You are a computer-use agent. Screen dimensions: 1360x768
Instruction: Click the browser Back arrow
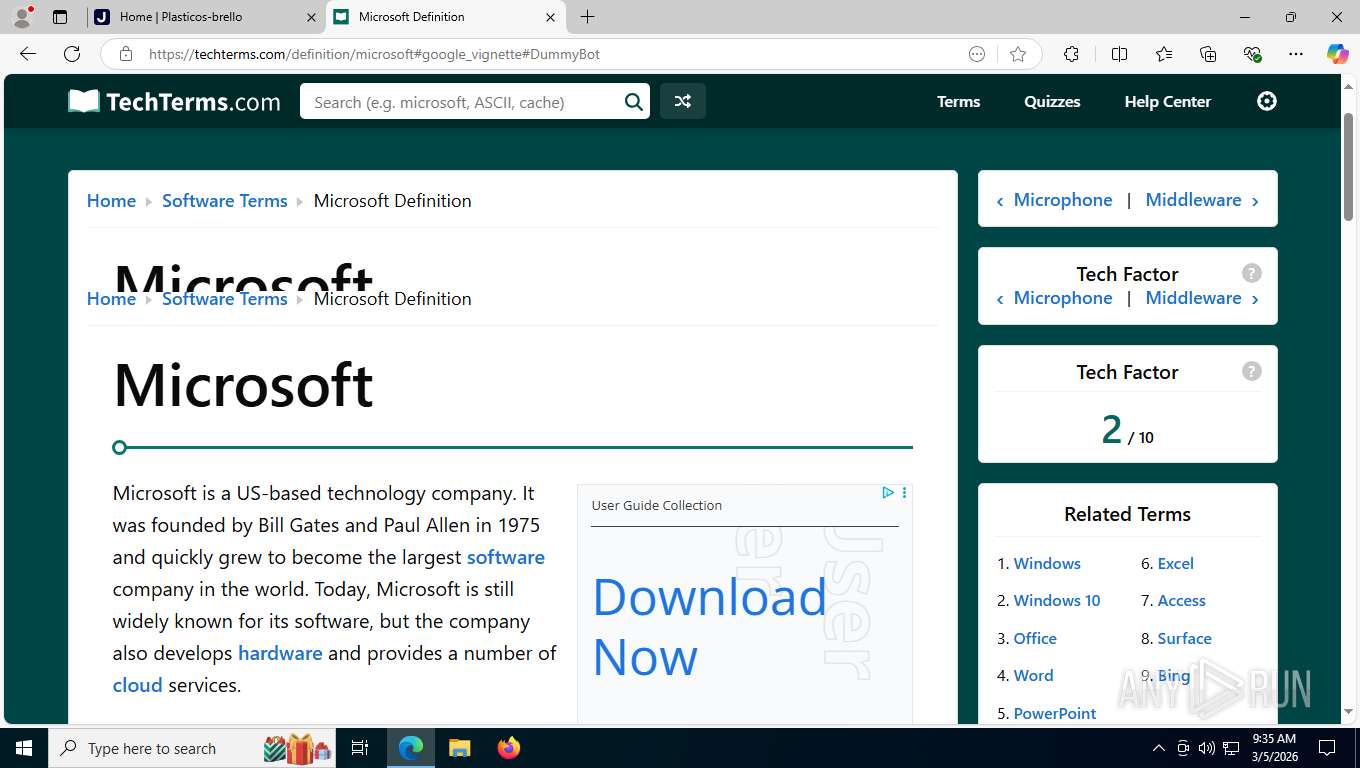pos(28,54)
